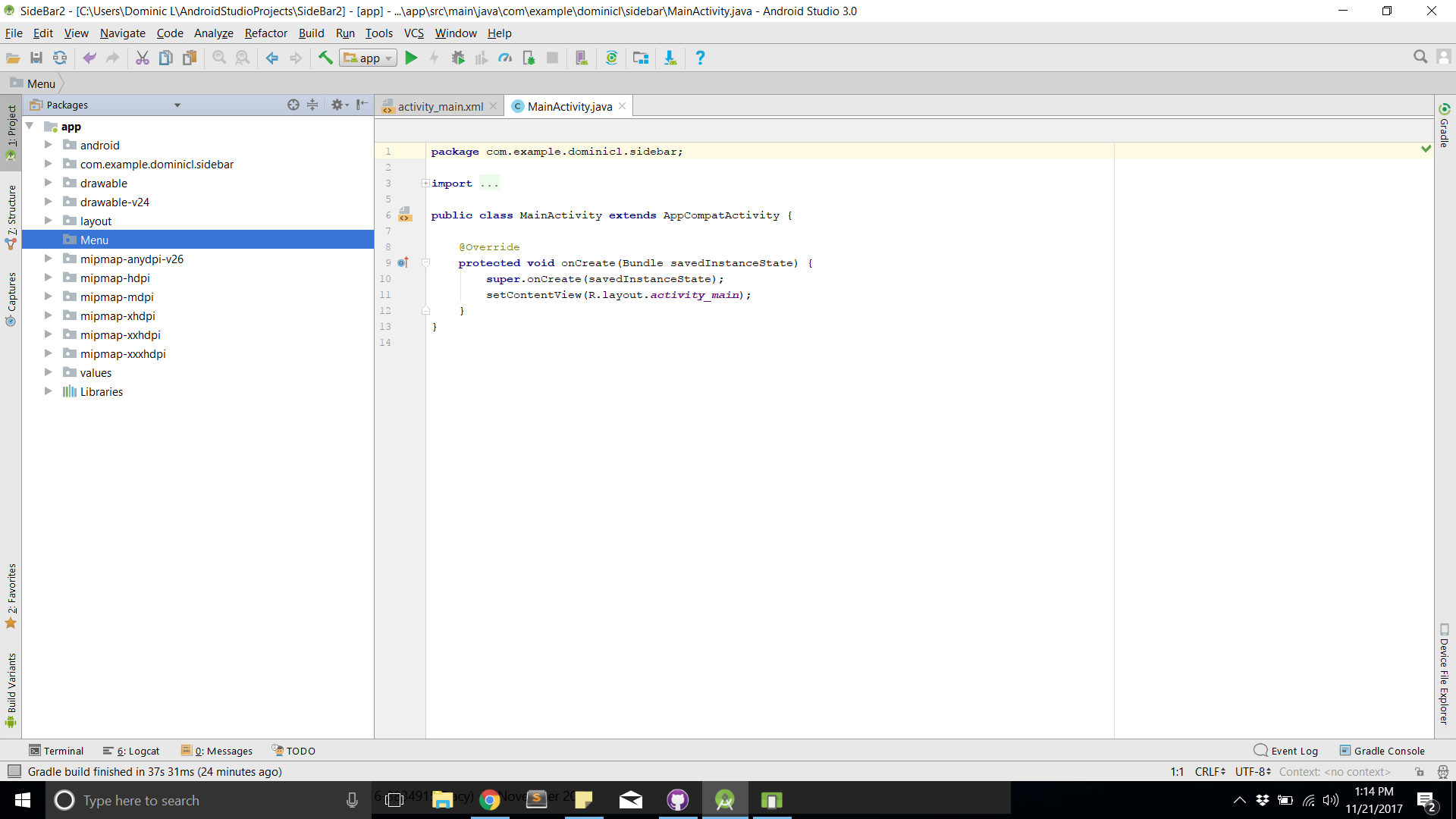This screenshot has width=1456, height=819.
Task: Select the Menu folder in tree
Action: [x=198, y=240]
